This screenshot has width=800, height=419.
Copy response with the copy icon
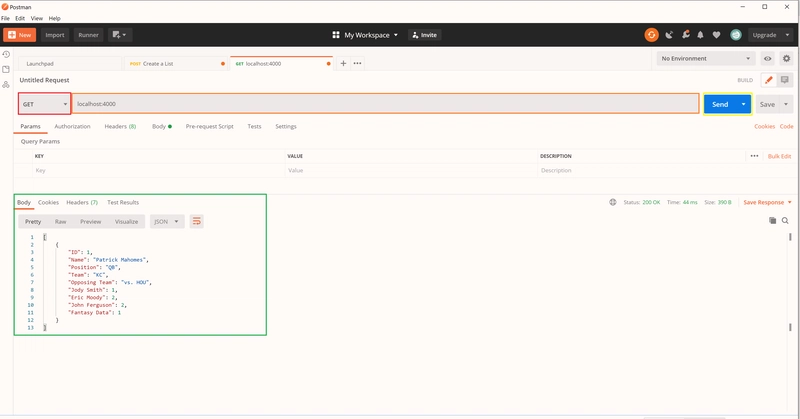tap(772, 220)
